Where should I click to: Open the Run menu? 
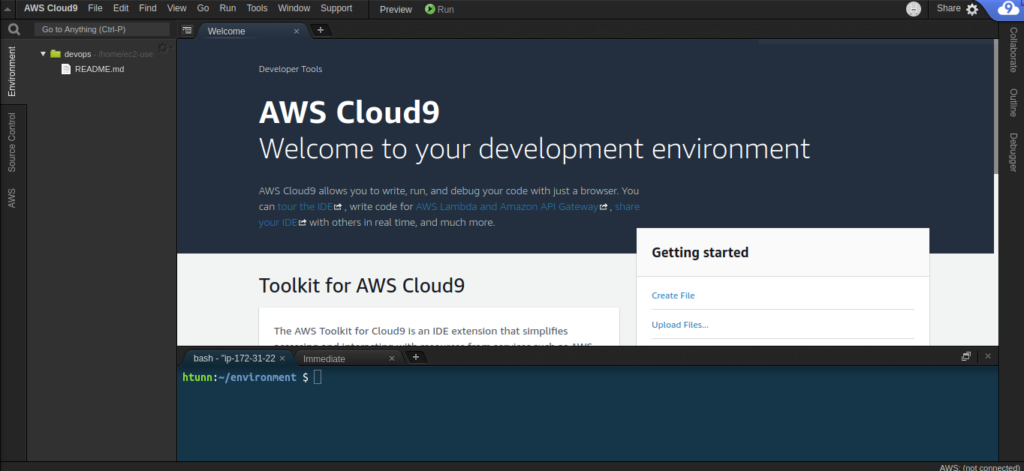tap(228, 8)
